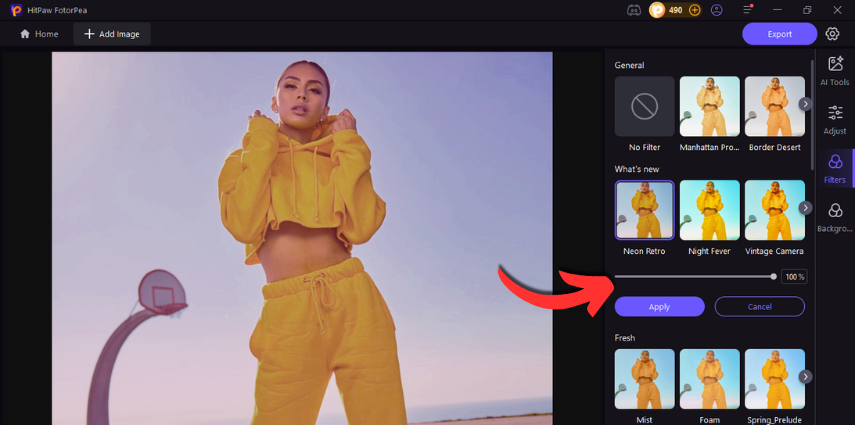This screenshot has width=855, height=425.
Task: Open the AI Tools panel
Action: pyautogui.click(x=835, y=71)
